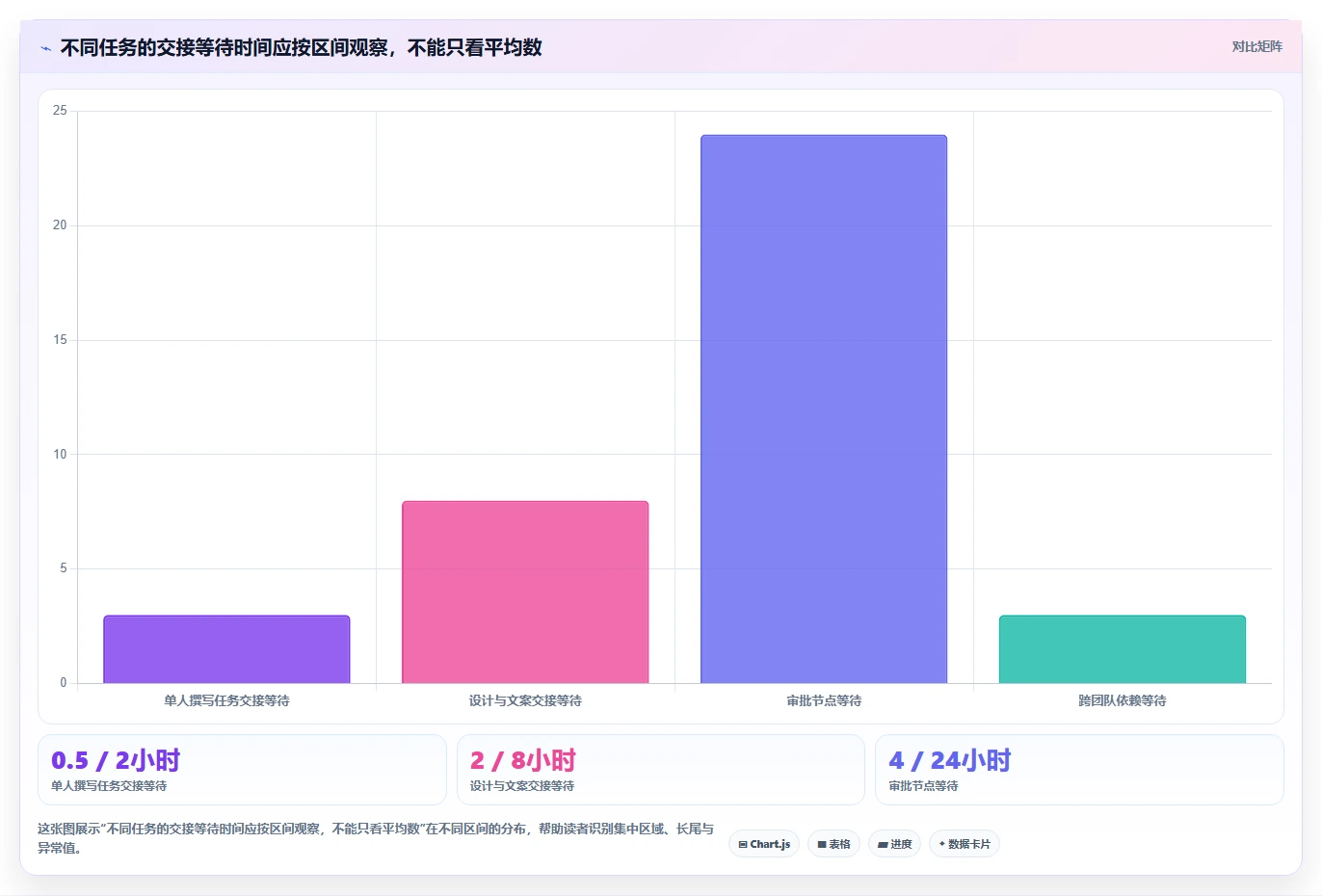Image resolution: width=1322 pixels, height=896 pixels.
Task: Click the y-axis value 15
Action: pyautogui.click(x=60, y=340)
